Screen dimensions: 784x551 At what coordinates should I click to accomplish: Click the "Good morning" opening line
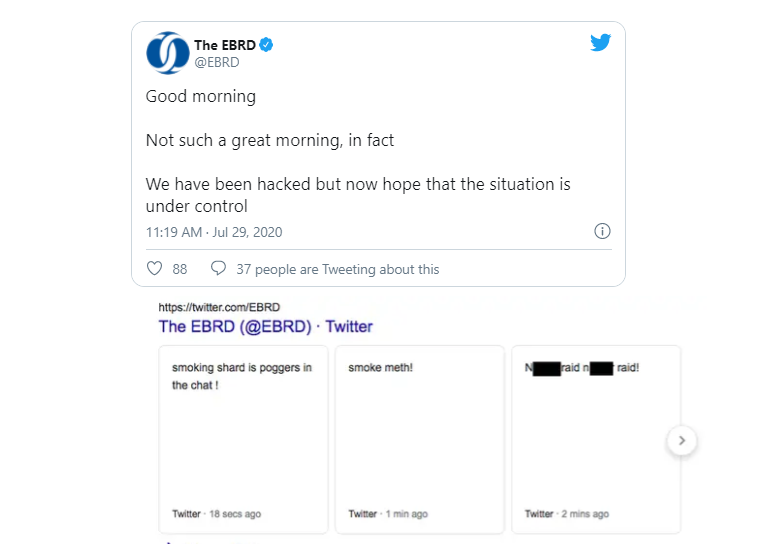click(x=201, y=97)
